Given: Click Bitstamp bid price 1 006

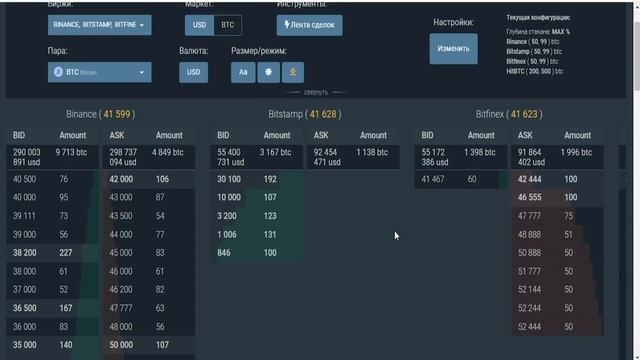Looking at the screenshot, I should click(227, 235).
